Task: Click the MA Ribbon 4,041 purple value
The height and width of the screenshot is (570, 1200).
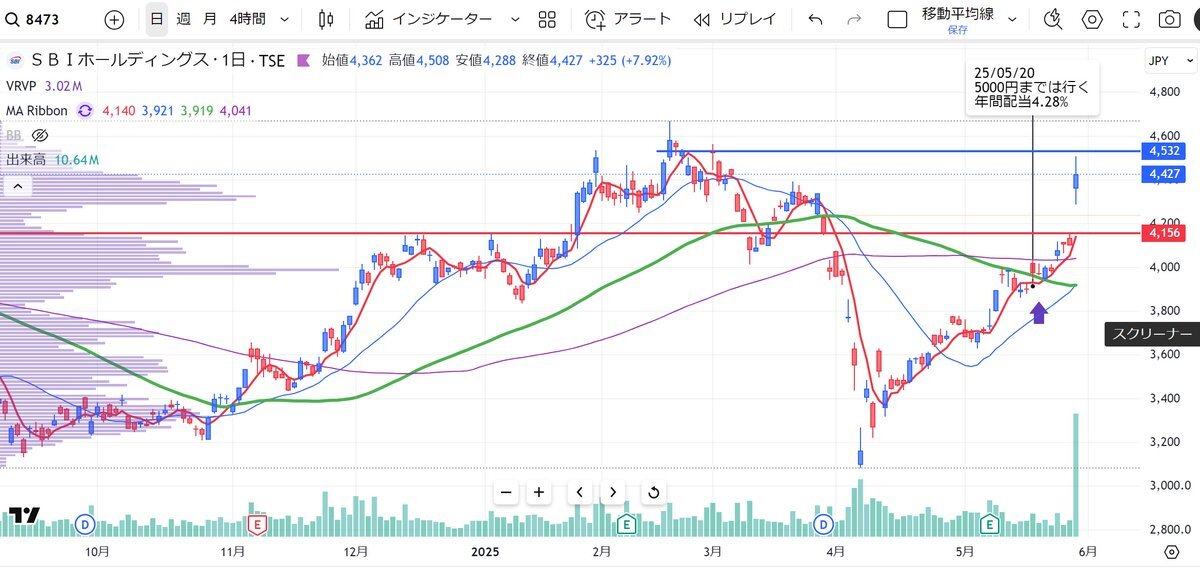Action: point(237,111)
